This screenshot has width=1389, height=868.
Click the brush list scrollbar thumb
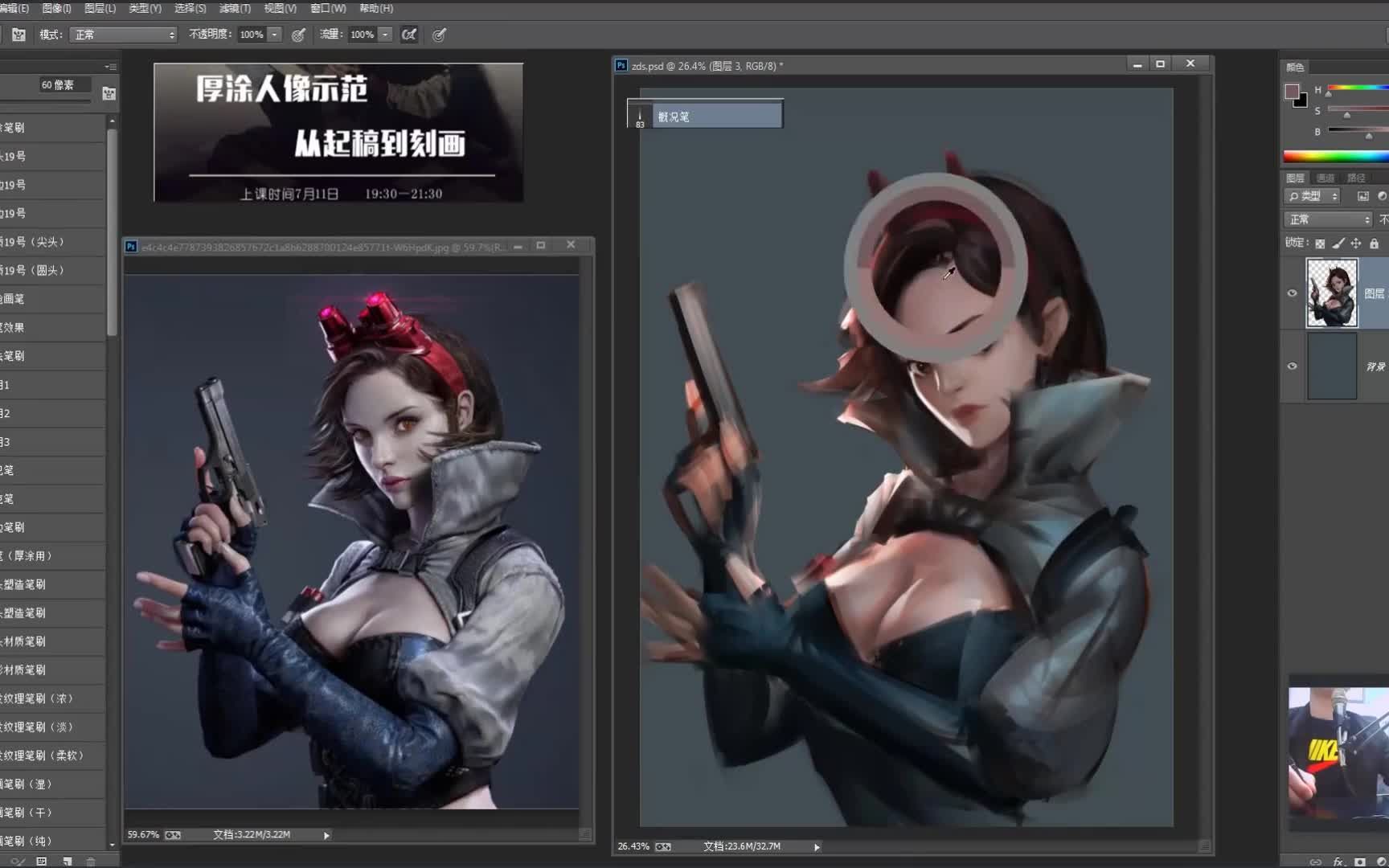[112, 231]
